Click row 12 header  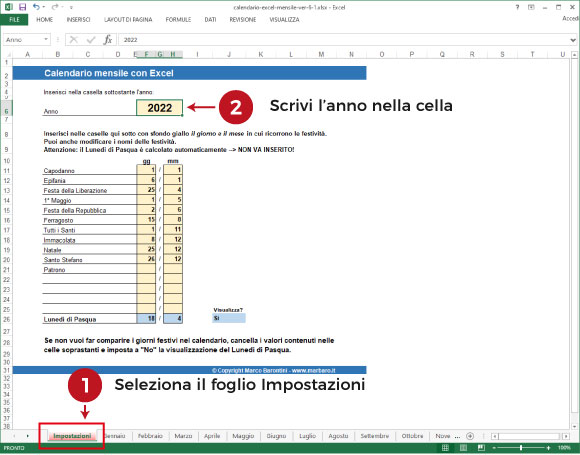[6, 181]
